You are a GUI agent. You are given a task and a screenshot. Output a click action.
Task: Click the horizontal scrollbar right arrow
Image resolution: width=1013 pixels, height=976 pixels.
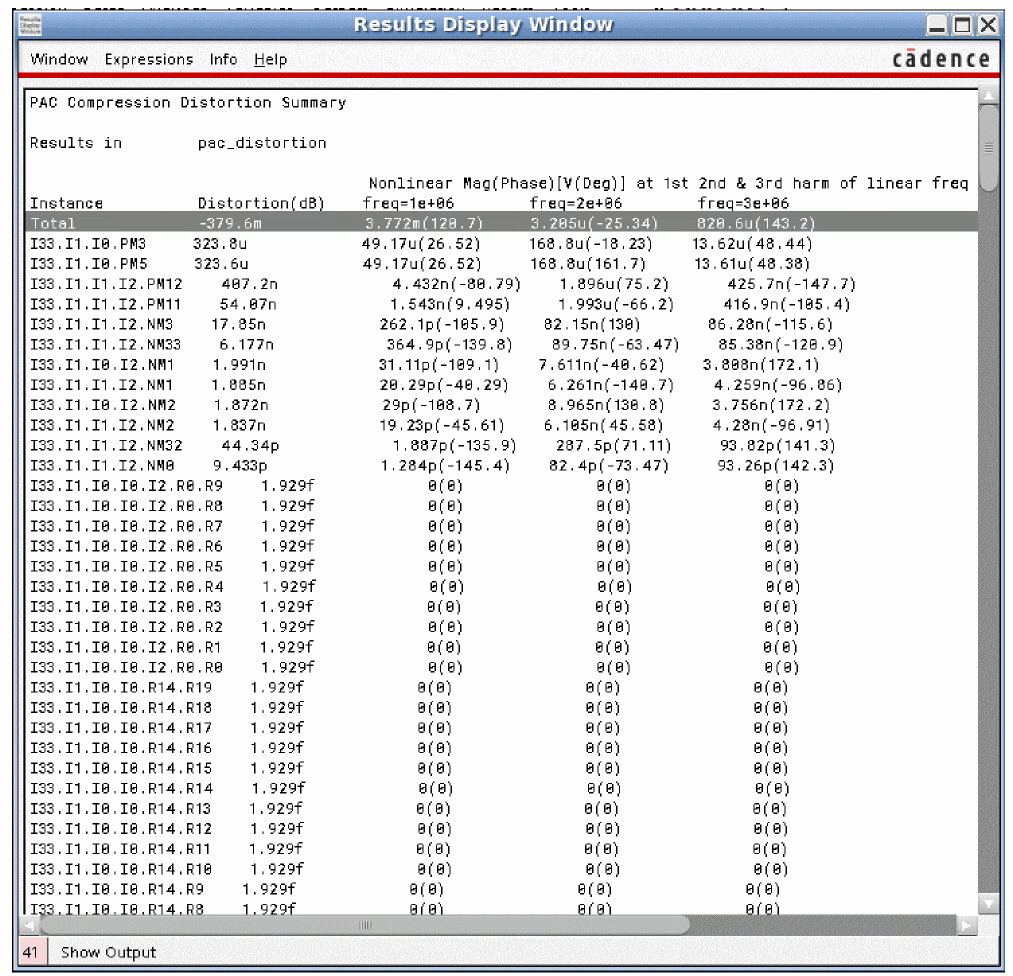pos(966,924)
